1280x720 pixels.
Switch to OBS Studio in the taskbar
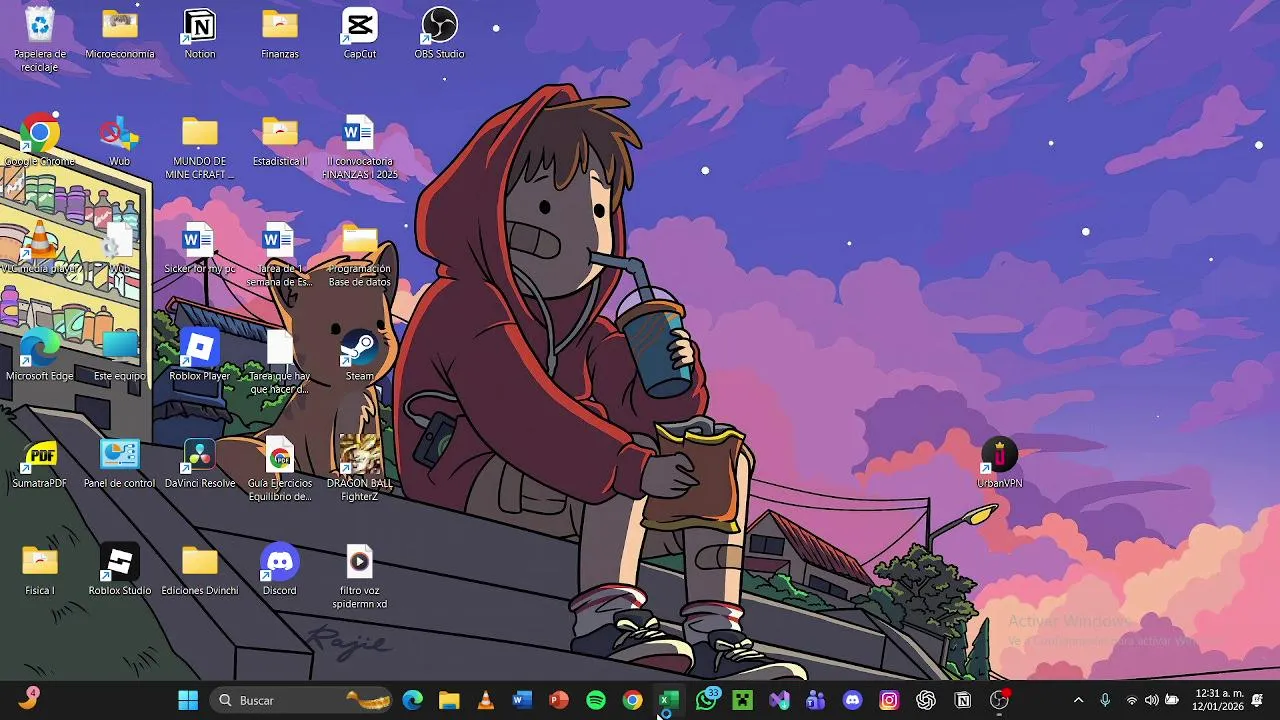pyautogui.click(x=999, y=700)
